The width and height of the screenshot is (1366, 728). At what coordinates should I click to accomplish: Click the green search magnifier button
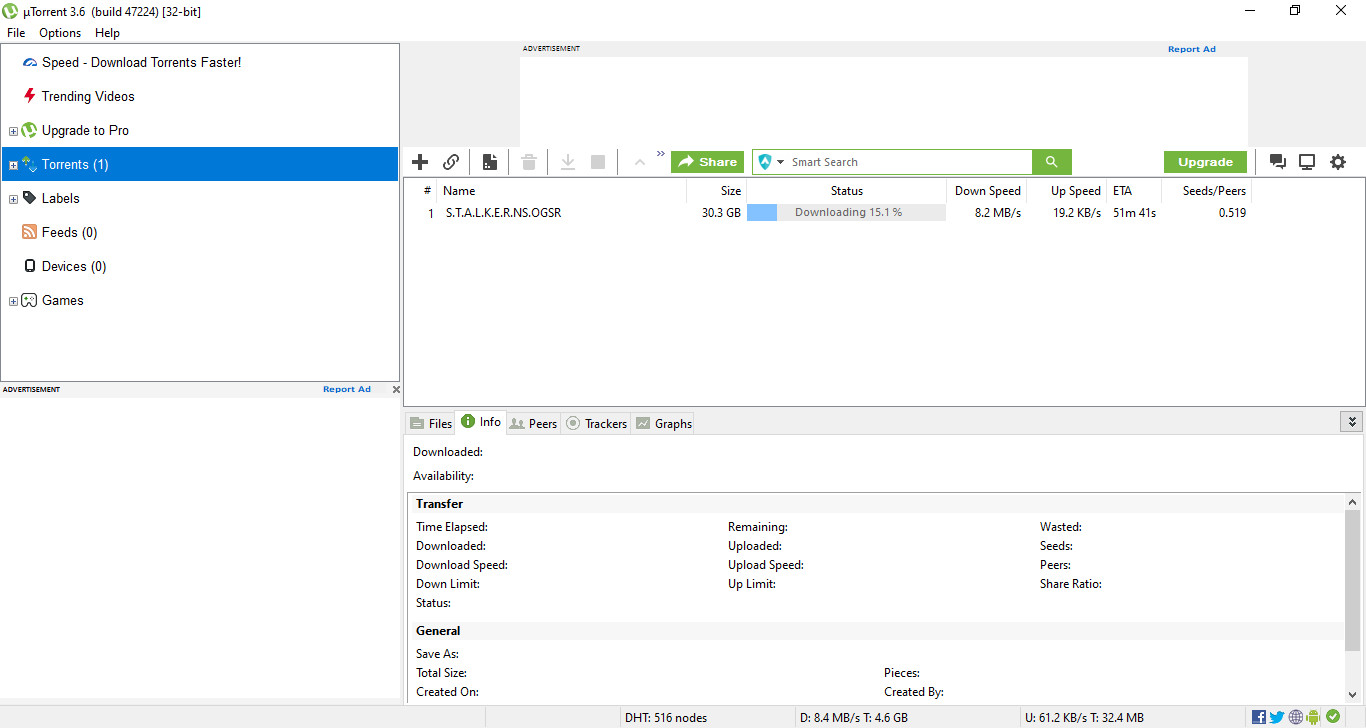(x=1051, y=162)
